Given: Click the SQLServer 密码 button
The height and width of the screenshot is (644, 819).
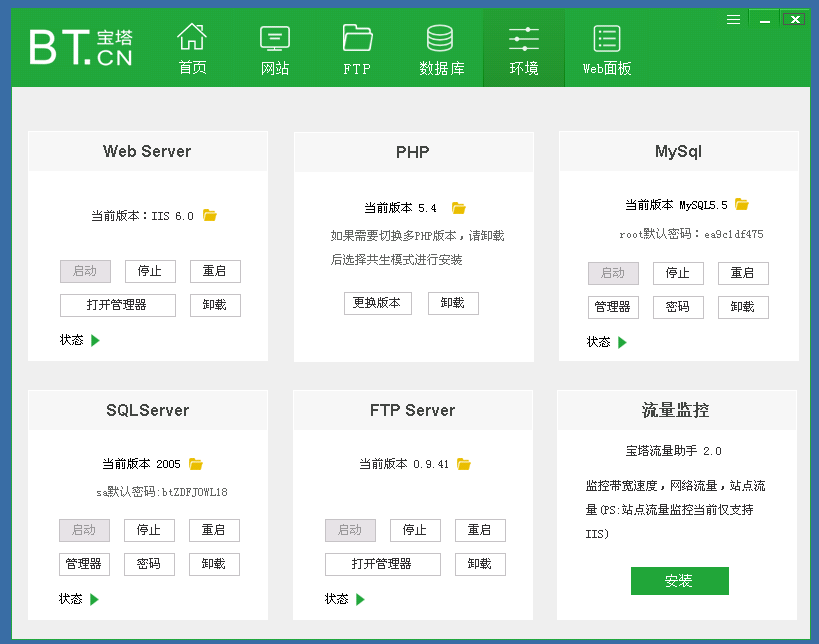Looking at the screenshot, I should (x=149, y=564).
